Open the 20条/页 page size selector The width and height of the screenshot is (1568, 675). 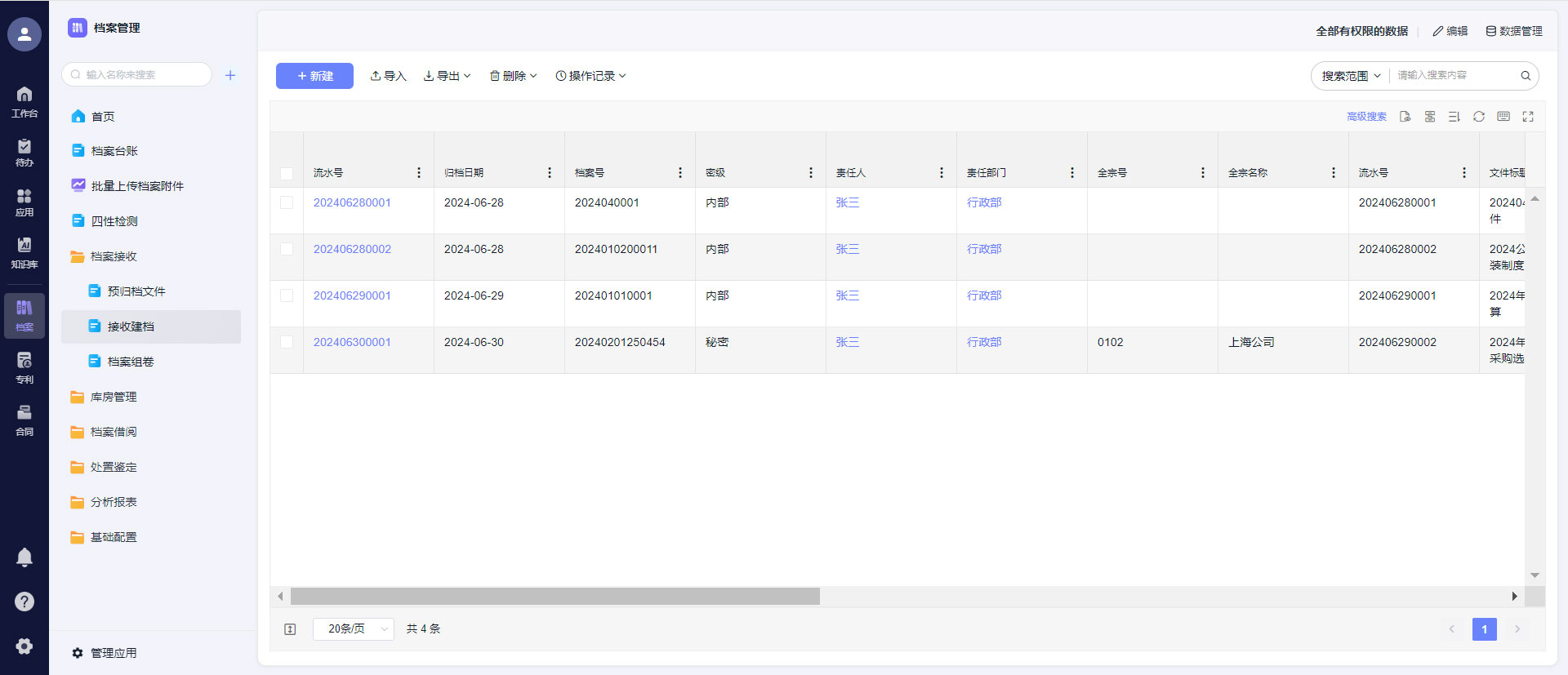tap(354, 628)
